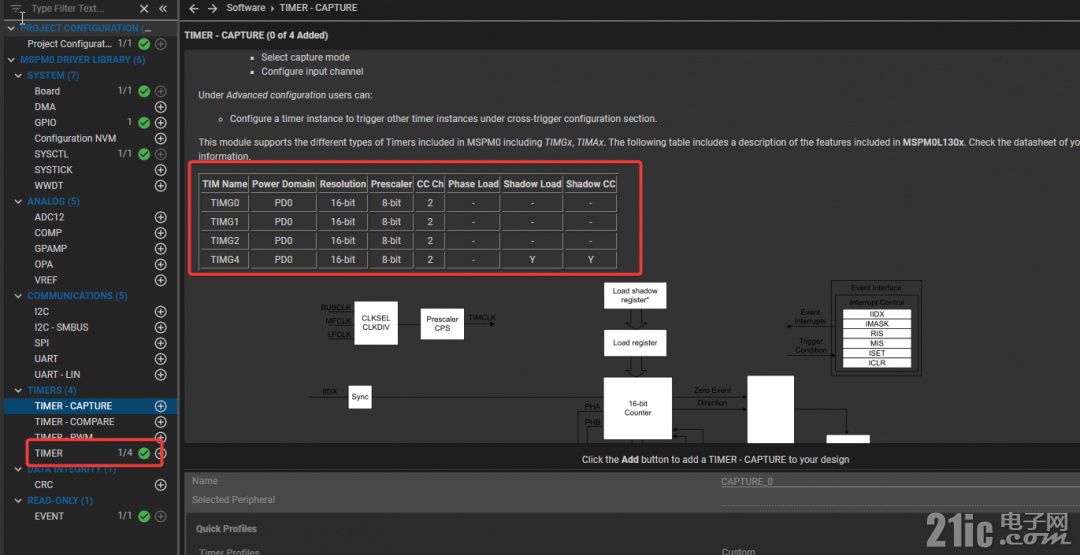Add TIMER - CAPTURE using the plus icon

(160, 406)
